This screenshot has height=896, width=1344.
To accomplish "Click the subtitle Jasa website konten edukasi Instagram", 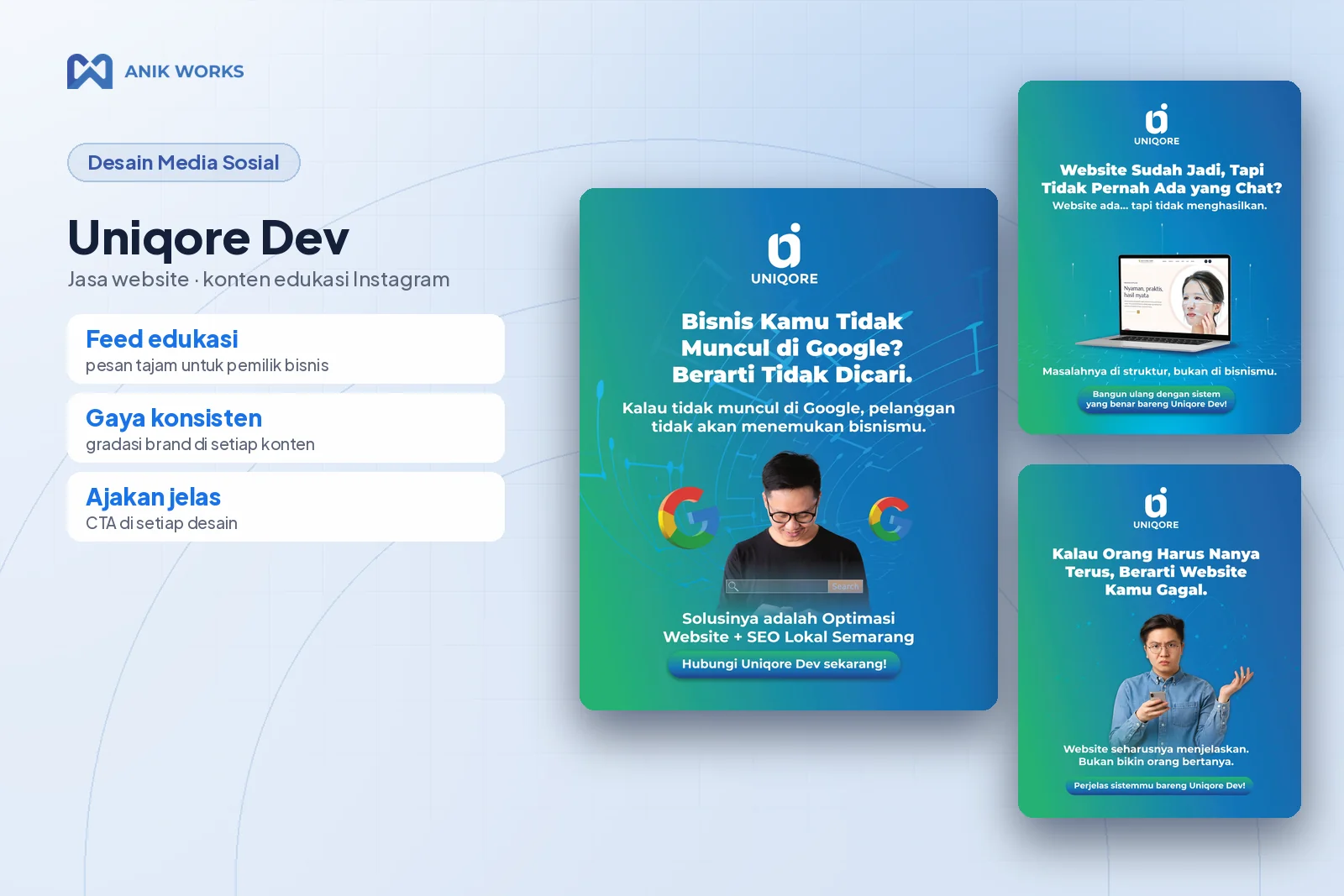I will click(x=259, y=279).
